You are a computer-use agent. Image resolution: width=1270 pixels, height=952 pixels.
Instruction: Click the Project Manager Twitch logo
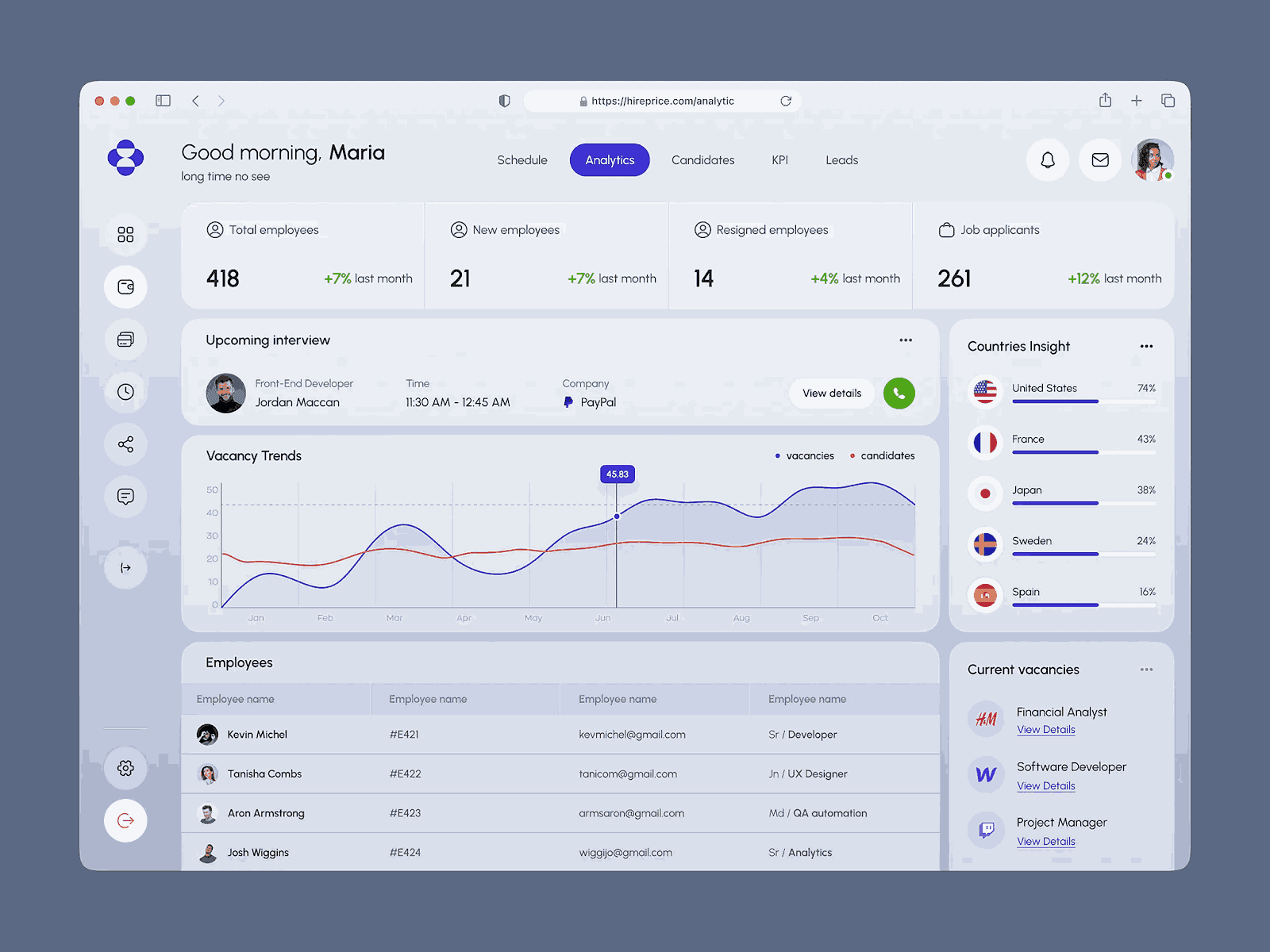[x=986, y=830]
